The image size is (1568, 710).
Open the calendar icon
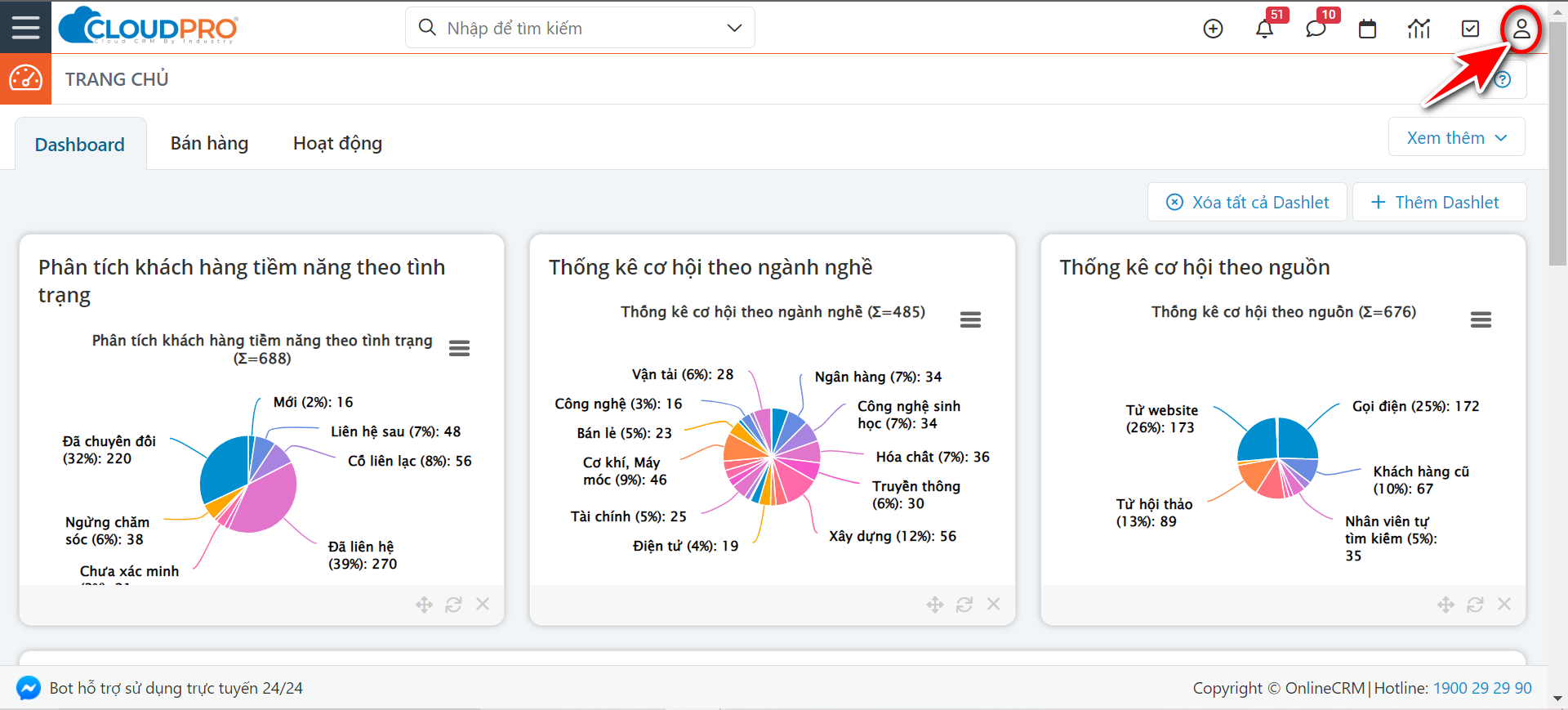(1367, 29)
